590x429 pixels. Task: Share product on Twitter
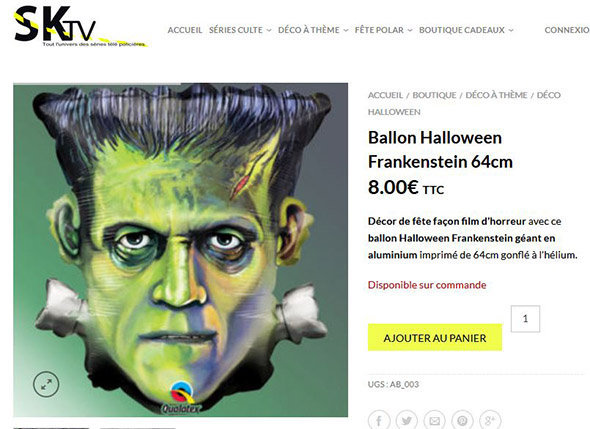coord(406,420)
